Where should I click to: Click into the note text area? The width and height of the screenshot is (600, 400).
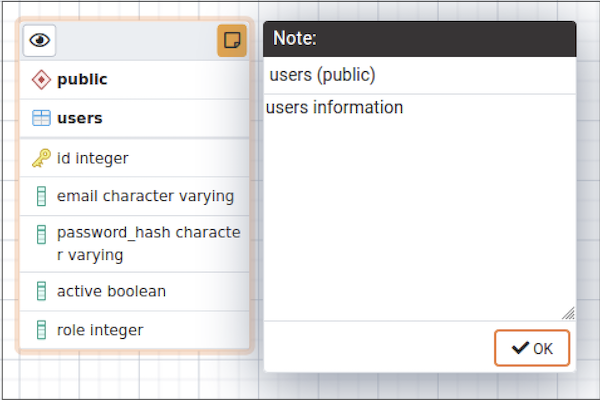[x=419, y=207]
